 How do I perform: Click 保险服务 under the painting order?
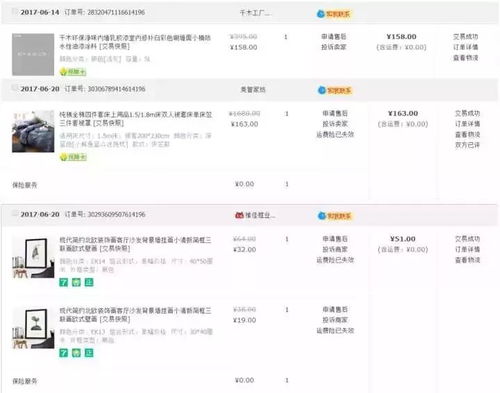point(25,381)
